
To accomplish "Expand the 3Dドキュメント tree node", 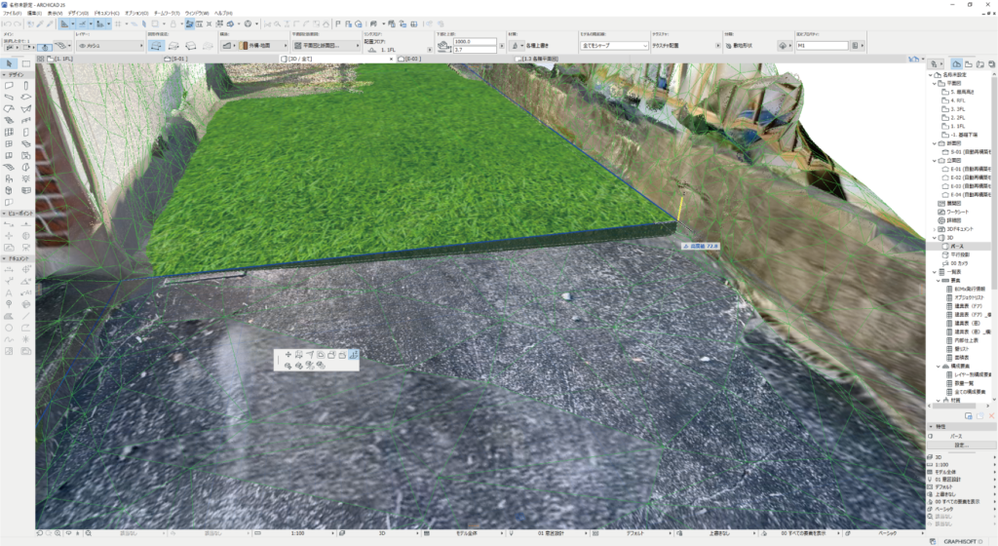I will 935,229.
